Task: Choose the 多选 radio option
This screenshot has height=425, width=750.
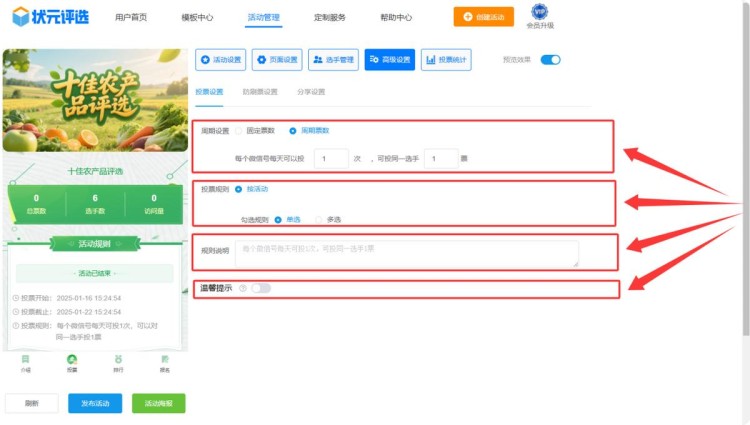Action: click(319, 219)
